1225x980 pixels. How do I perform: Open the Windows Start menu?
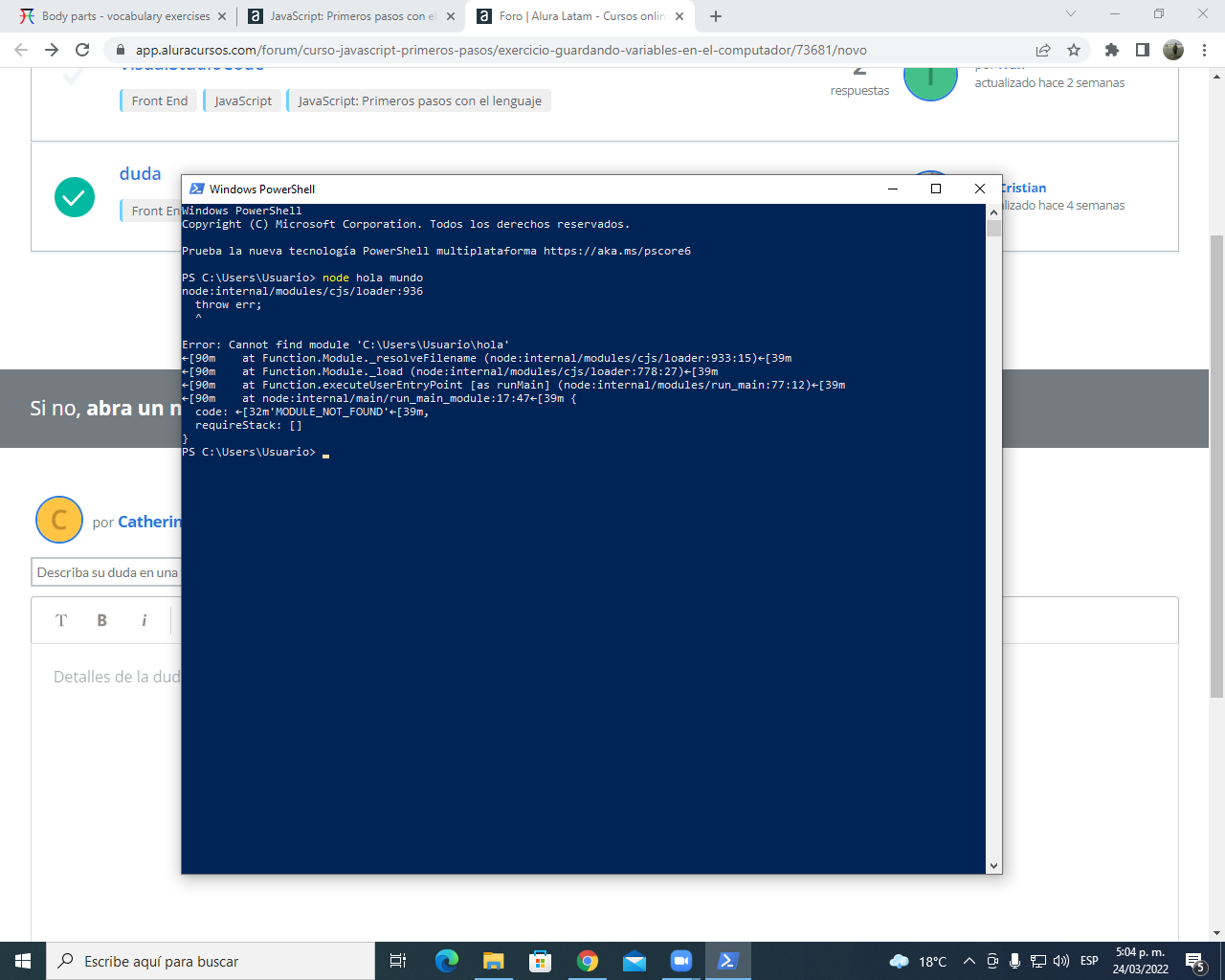pyautogui.click(x=23, y=961)
